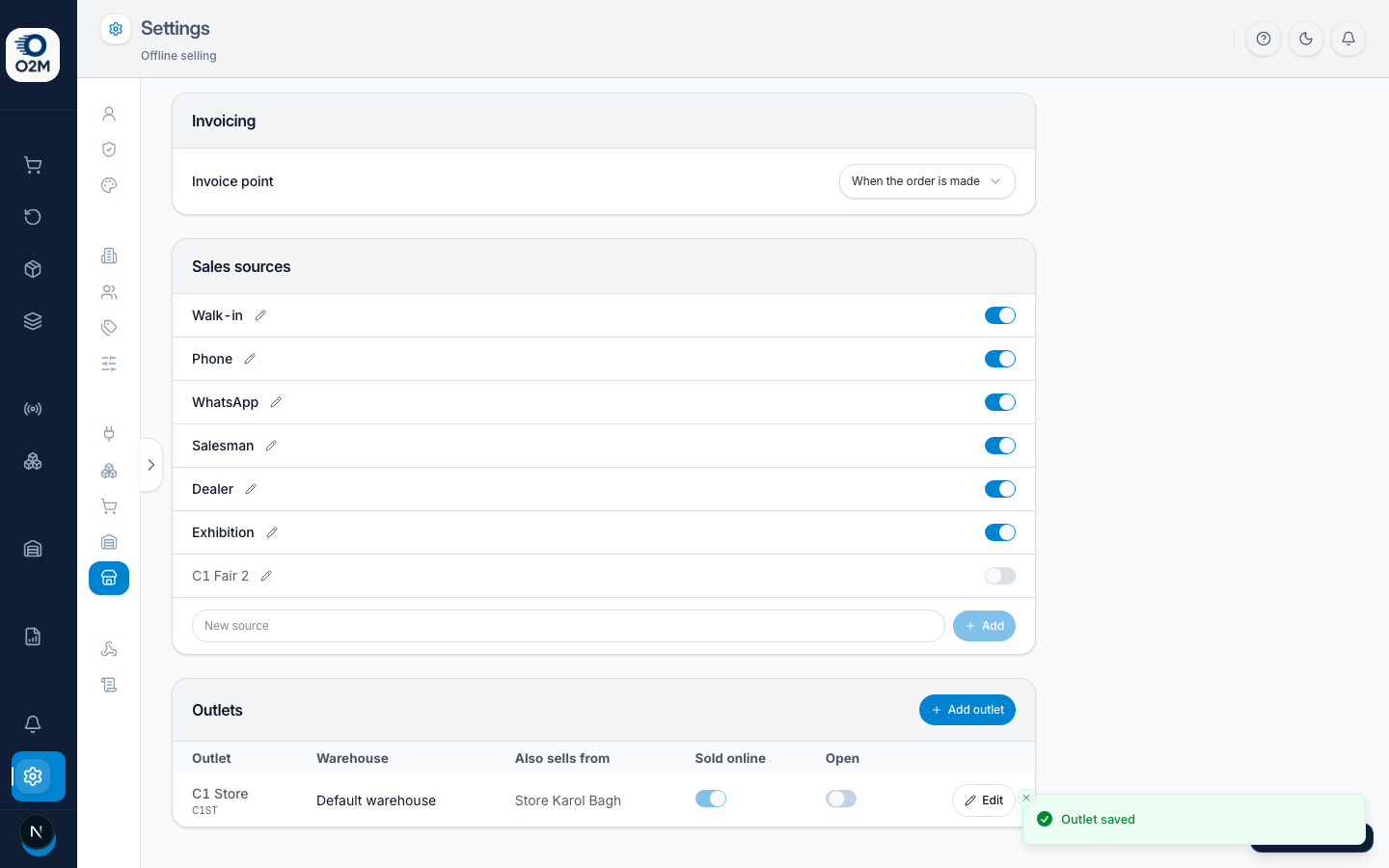
Task: Select the highlighted storefront icon in settings navigation
Action: [x=109, y=579]
